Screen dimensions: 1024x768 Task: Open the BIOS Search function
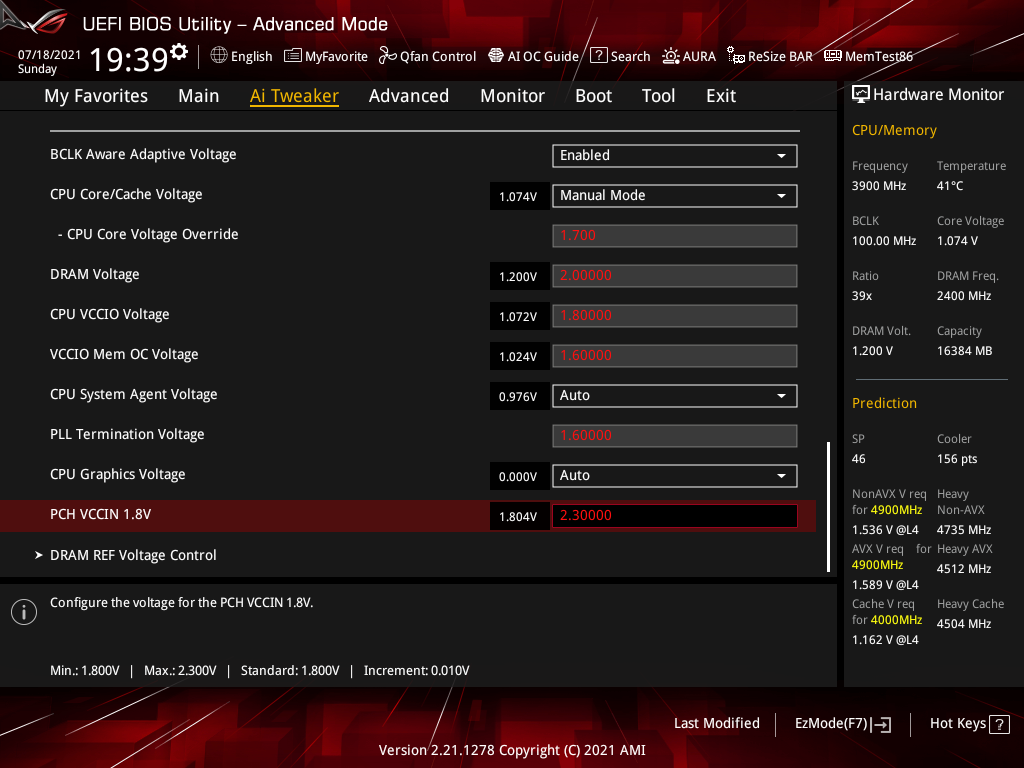tap(620, 56)
